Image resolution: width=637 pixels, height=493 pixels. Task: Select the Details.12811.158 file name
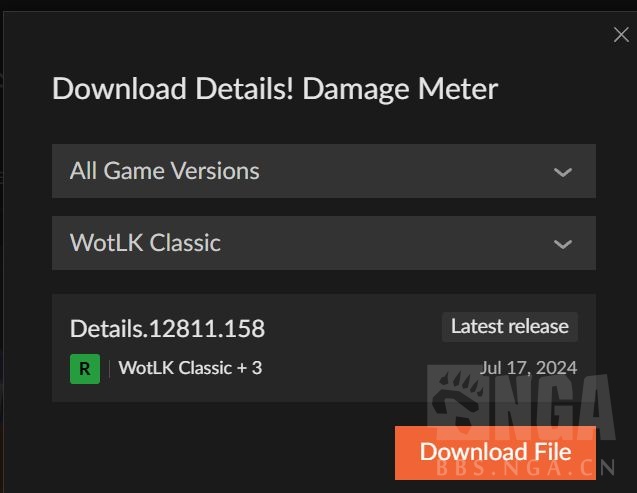tap(167, 328)
